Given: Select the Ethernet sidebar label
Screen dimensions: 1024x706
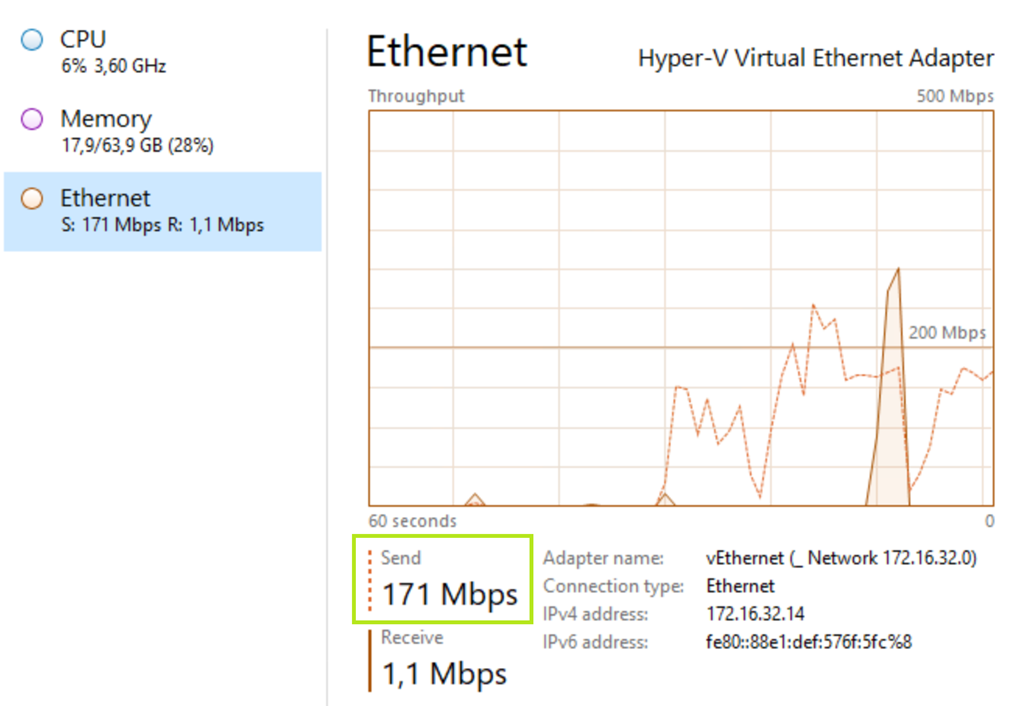Looking at the screenshot, I should (105, 198).
